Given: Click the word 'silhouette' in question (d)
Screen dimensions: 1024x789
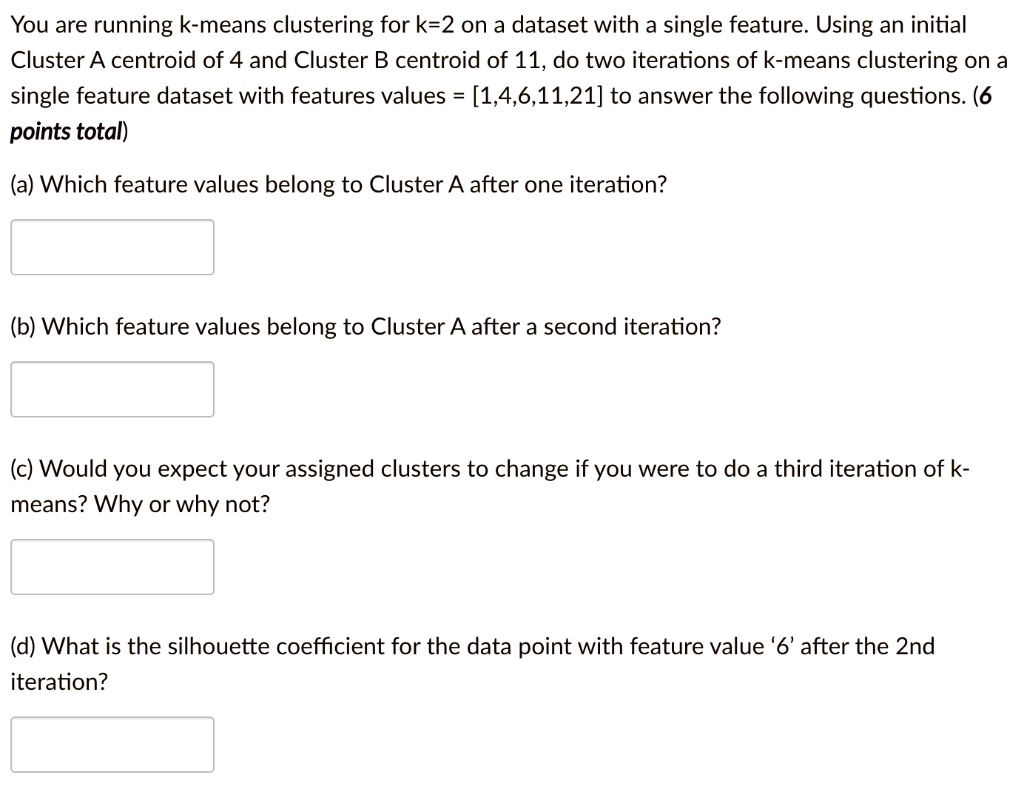Looking at the screenshot, I should 219,647.
